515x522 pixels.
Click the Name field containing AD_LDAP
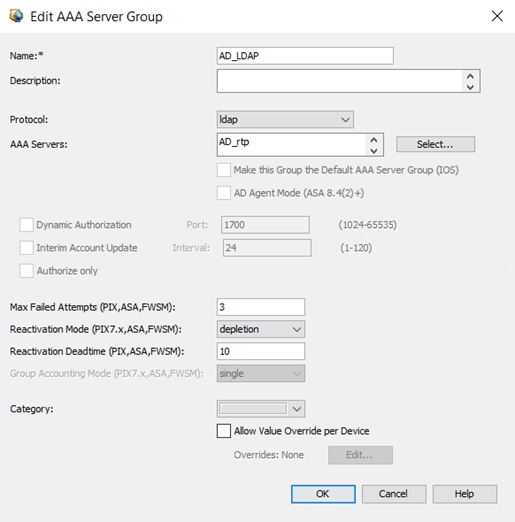click(305, 56)
